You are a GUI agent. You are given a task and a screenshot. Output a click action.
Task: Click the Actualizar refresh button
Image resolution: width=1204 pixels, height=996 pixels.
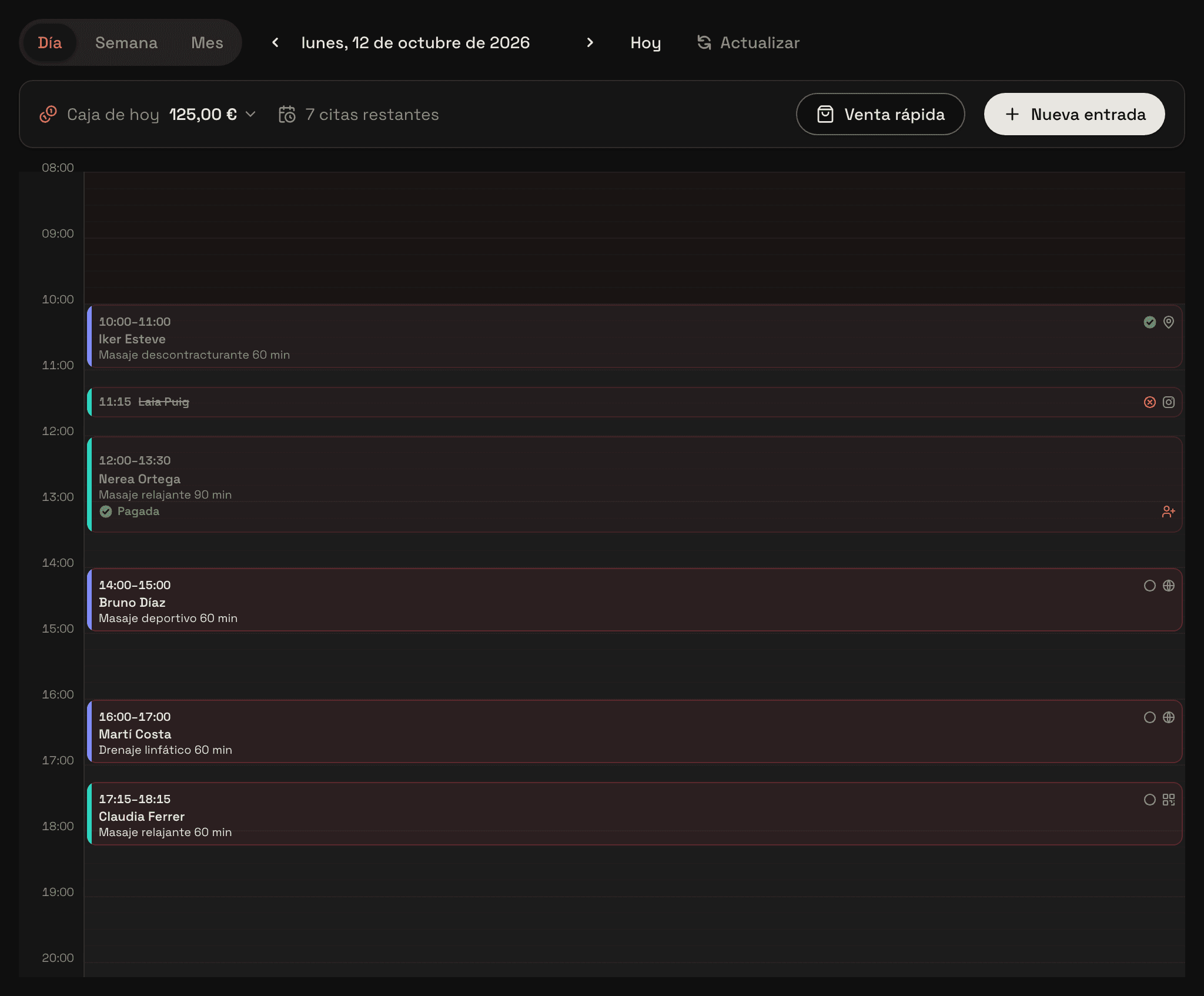748,43
